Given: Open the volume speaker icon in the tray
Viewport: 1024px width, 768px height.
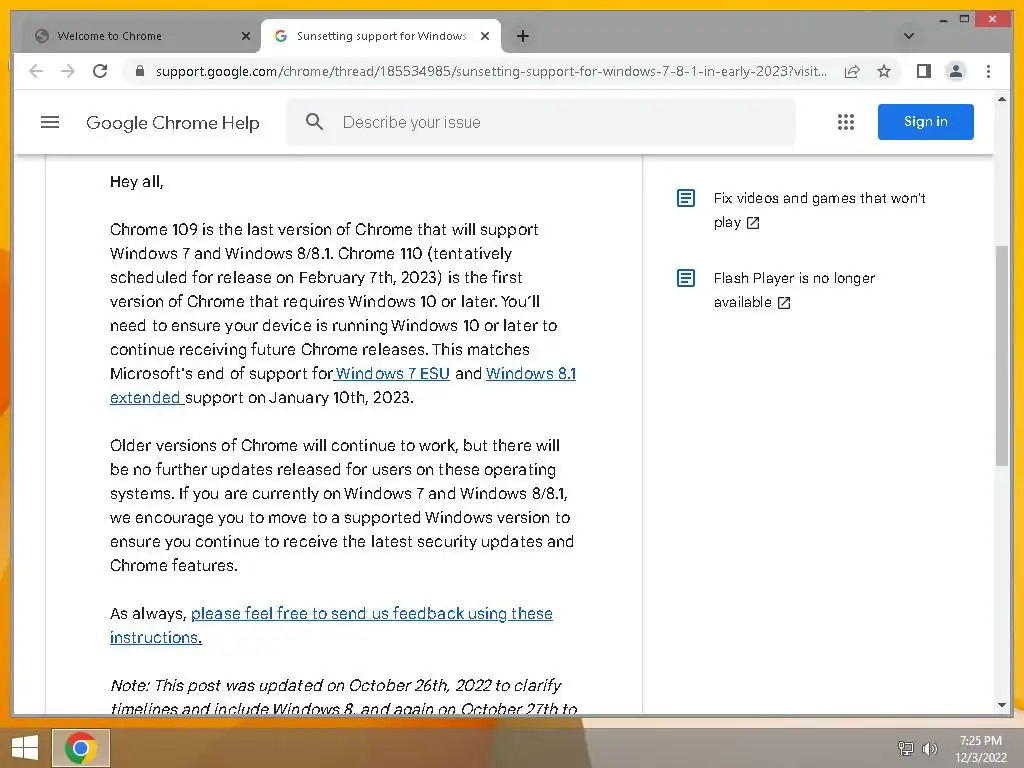Looking at the screenshot, I should pyautogui.click(x=929, y=748).
